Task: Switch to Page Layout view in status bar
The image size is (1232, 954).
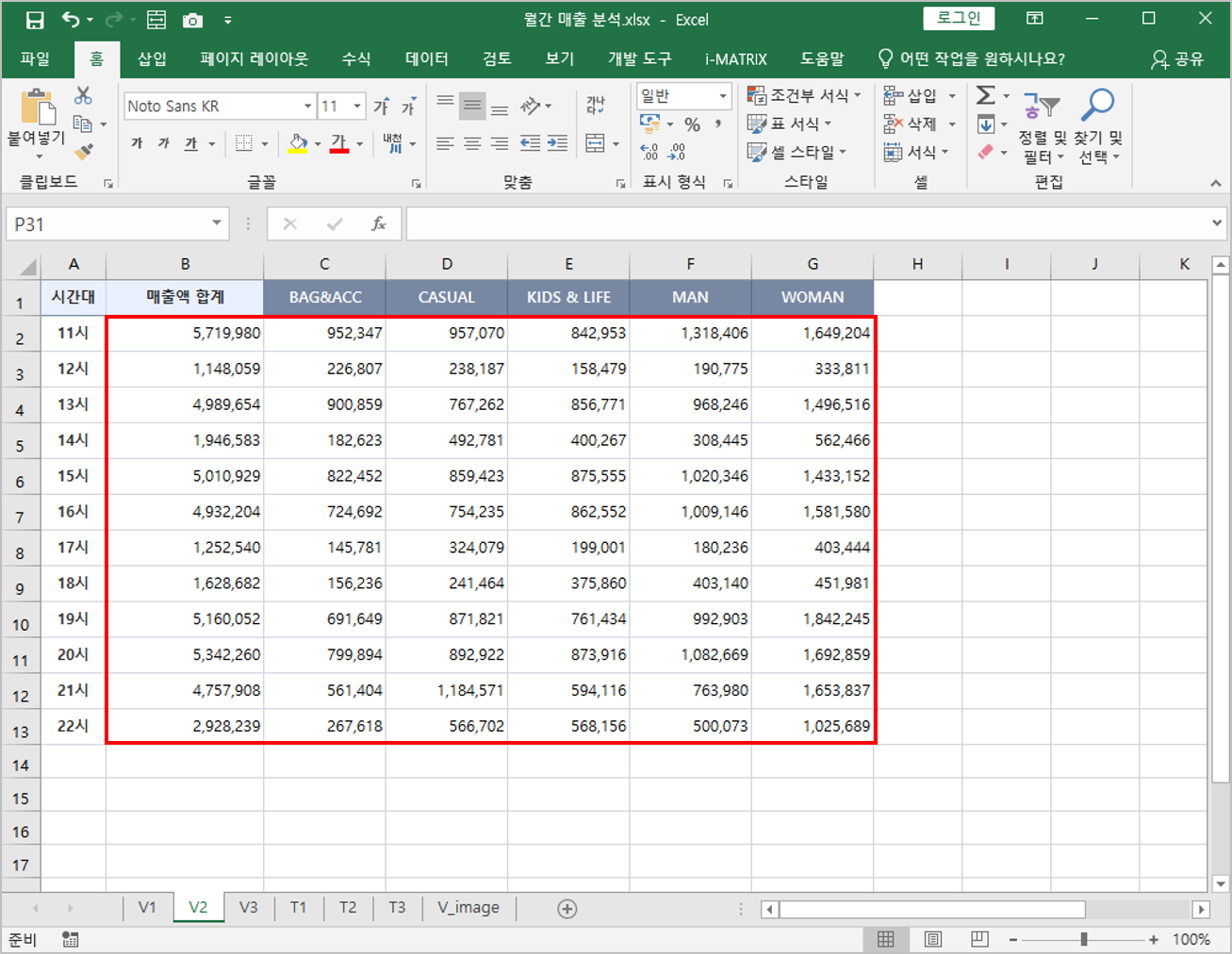Action: (932, 939)
